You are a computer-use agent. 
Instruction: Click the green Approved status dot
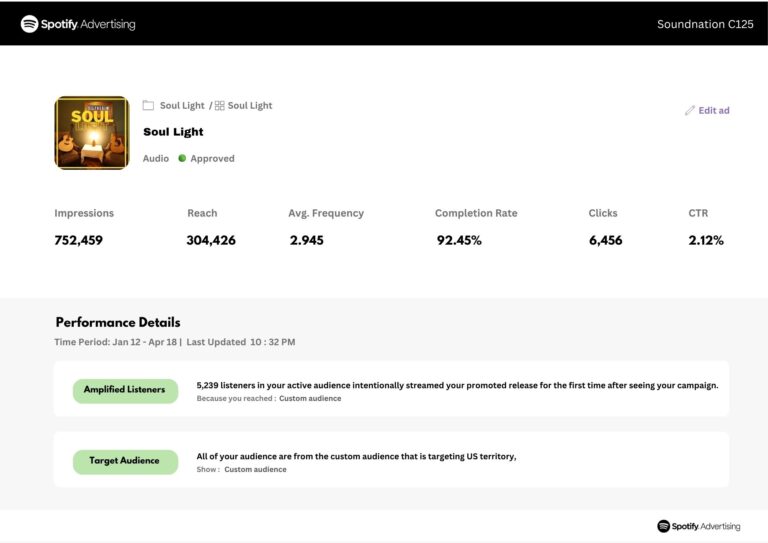pos(182,158)
